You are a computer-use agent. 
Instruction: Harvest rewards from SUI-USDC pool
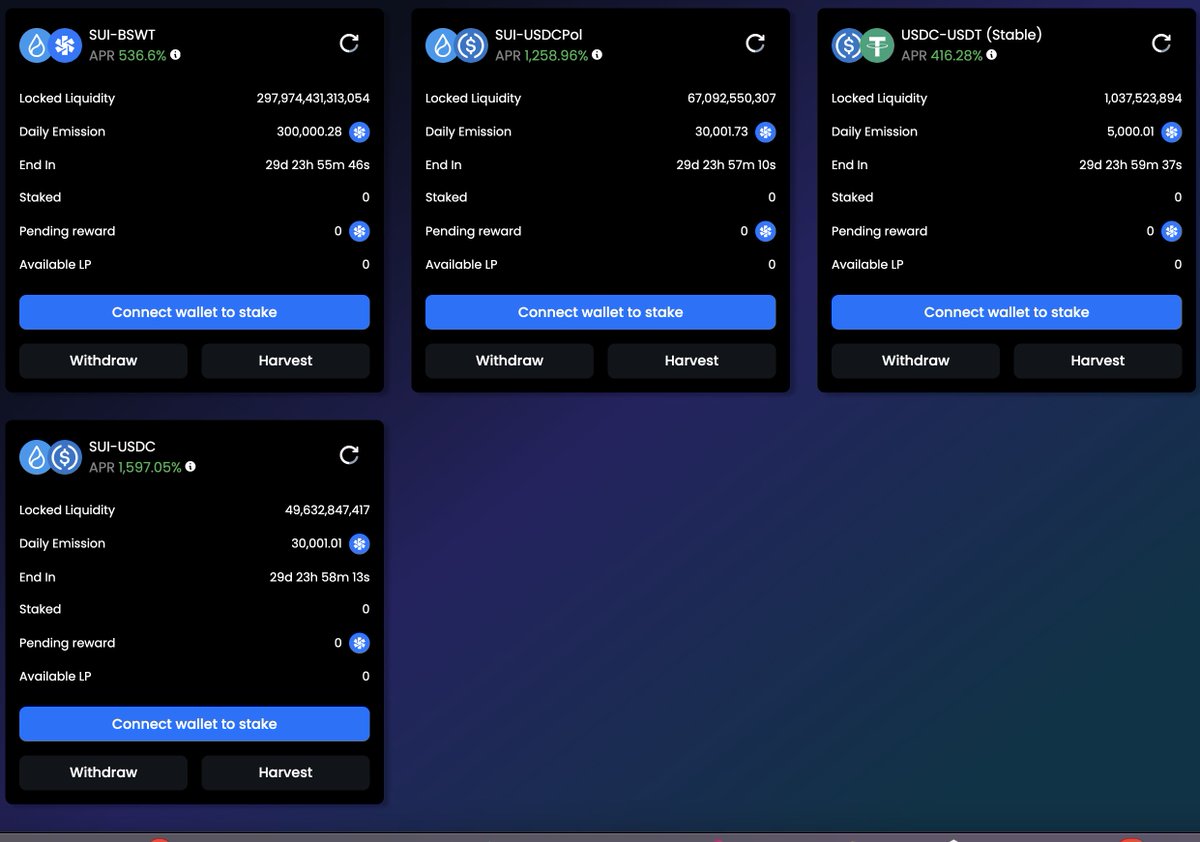286,773
